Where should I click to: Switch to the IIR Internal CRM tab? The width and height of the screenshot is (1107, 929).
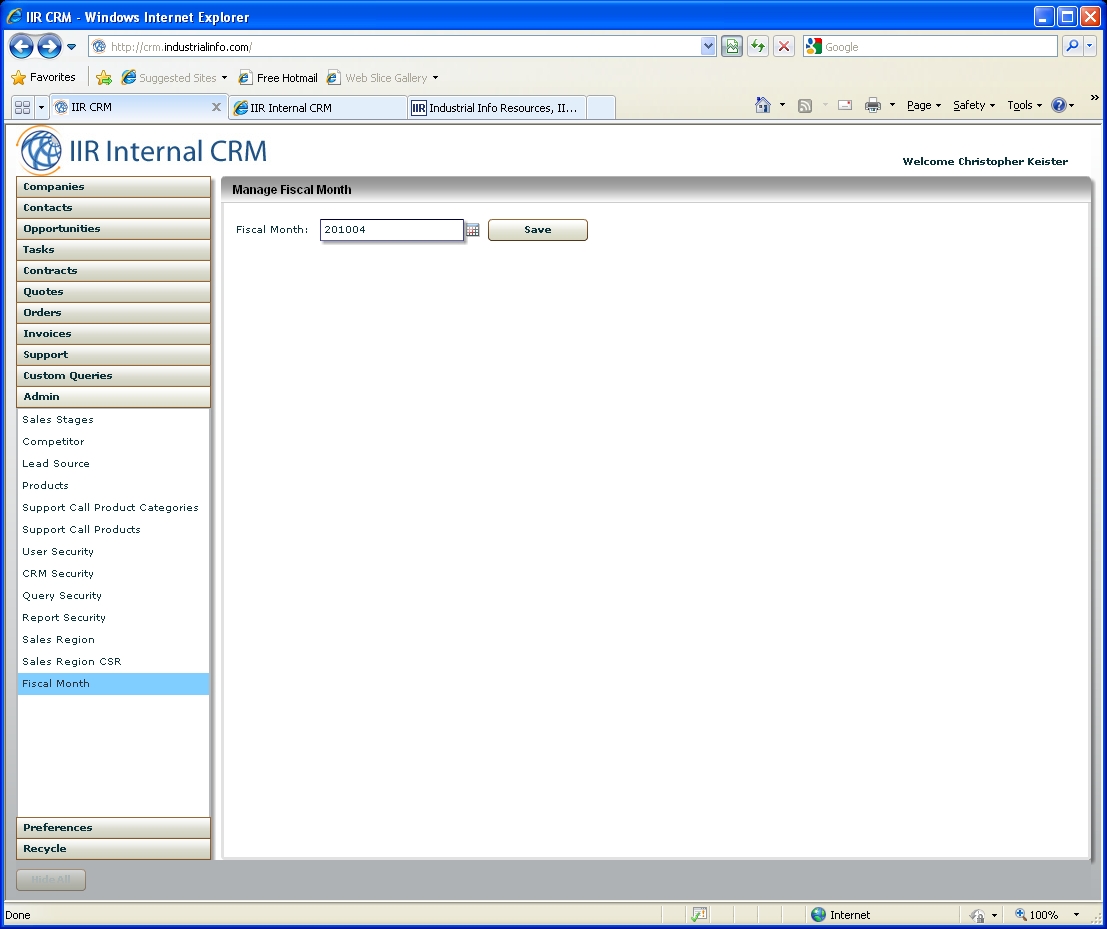tap(318, 108)
